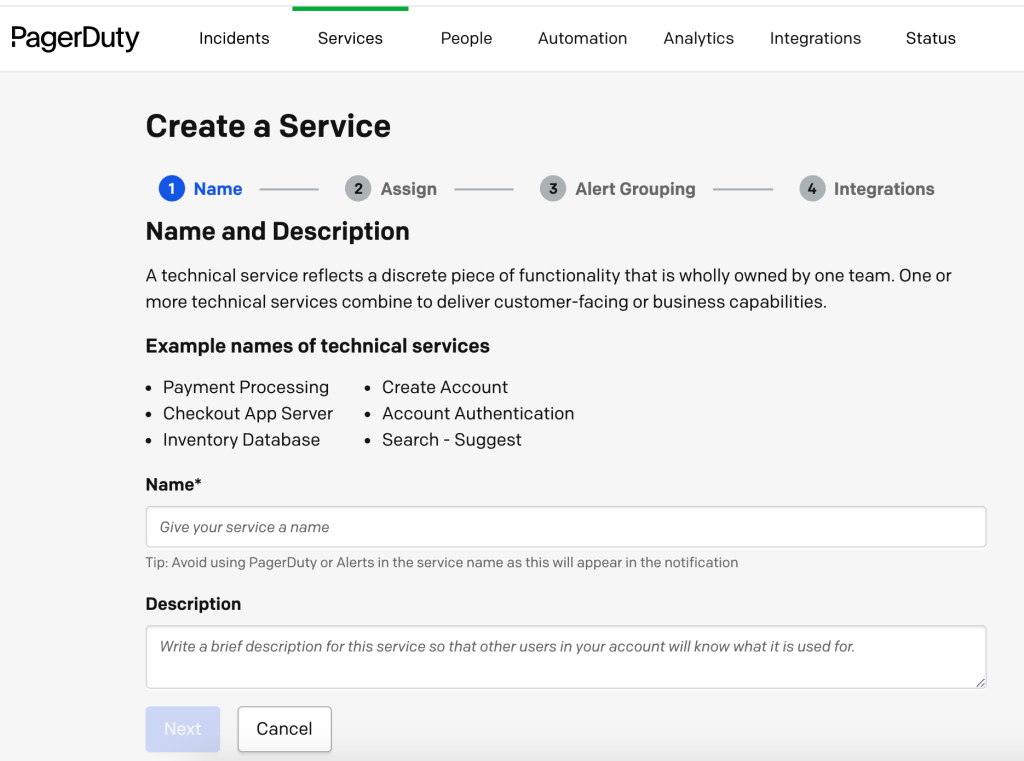Focus the service Name input field
This screenshot has width=1024, height=761.
565,527
